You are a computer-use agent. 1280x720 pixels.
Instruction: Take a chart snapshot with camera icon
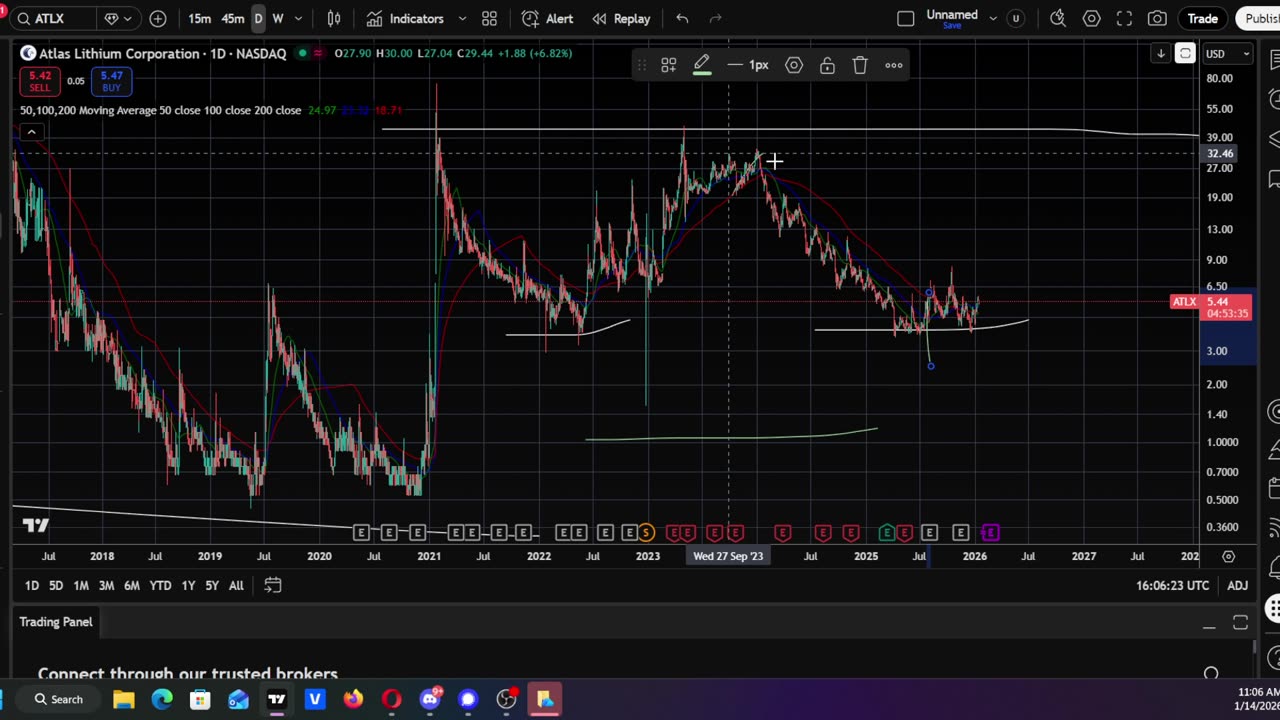tap(1157, 18)
